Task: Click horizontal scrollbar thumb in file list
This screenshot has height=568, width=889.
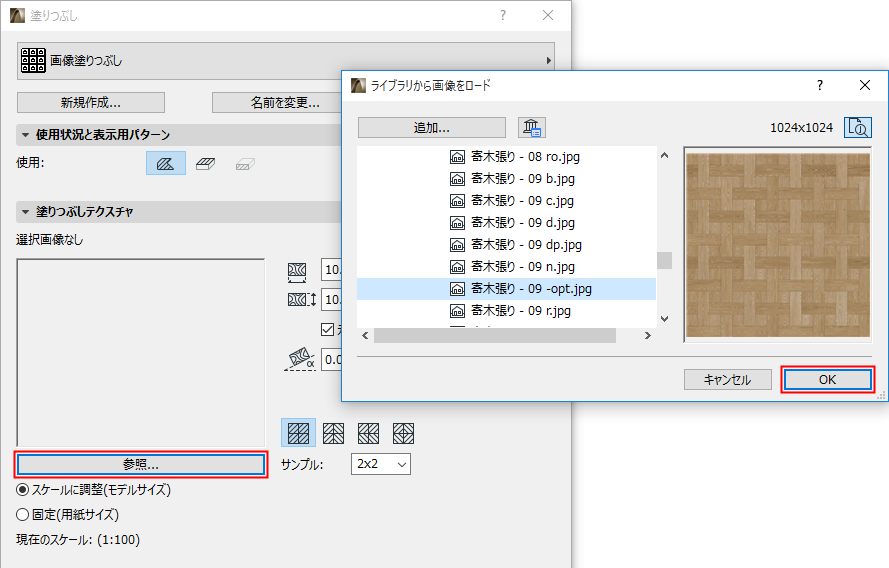Action: click(495, 336)
